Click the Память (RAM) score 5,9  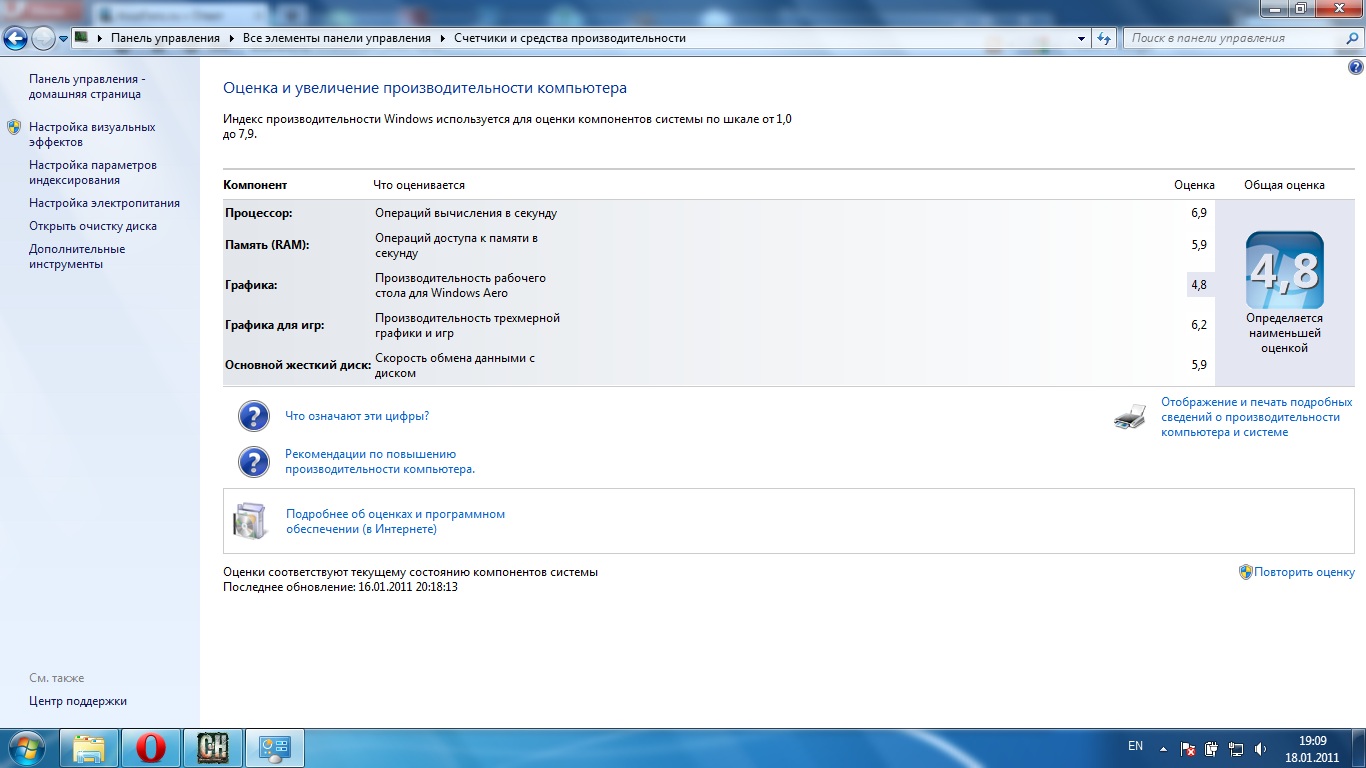(1199, 244)
